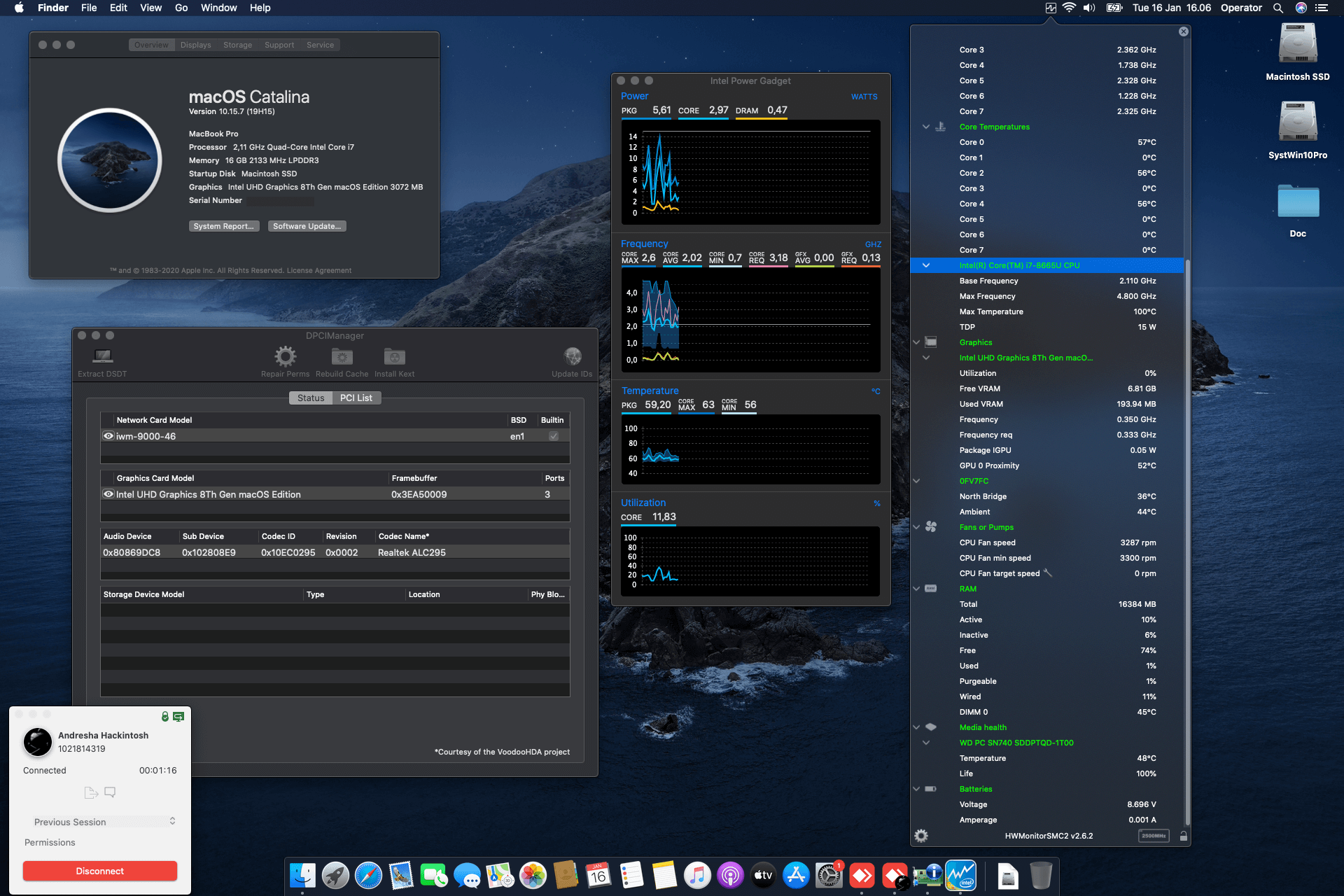Image resolution: width=1344 pixels, height=896 pixels.
Task: Select the Extract DSDT tool in DPCIManager
Action: [x=101, y=357]
